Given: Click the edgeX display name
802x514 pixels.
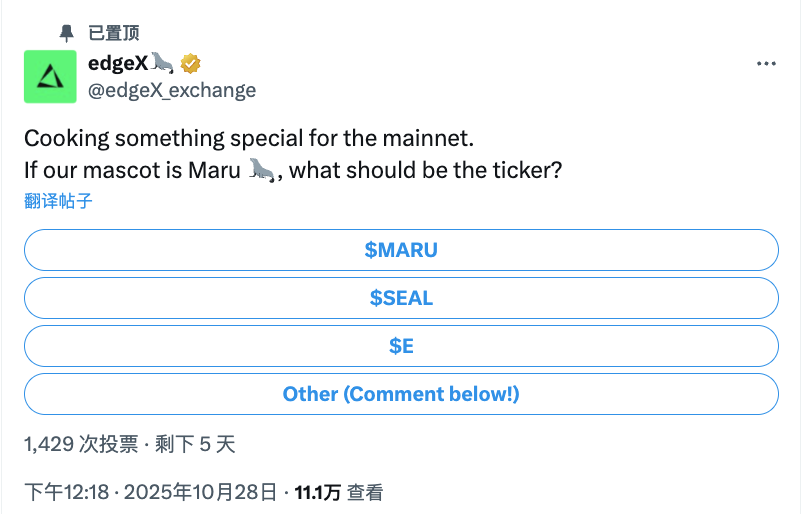Looking at the screenshot, I should click(118, 63).
